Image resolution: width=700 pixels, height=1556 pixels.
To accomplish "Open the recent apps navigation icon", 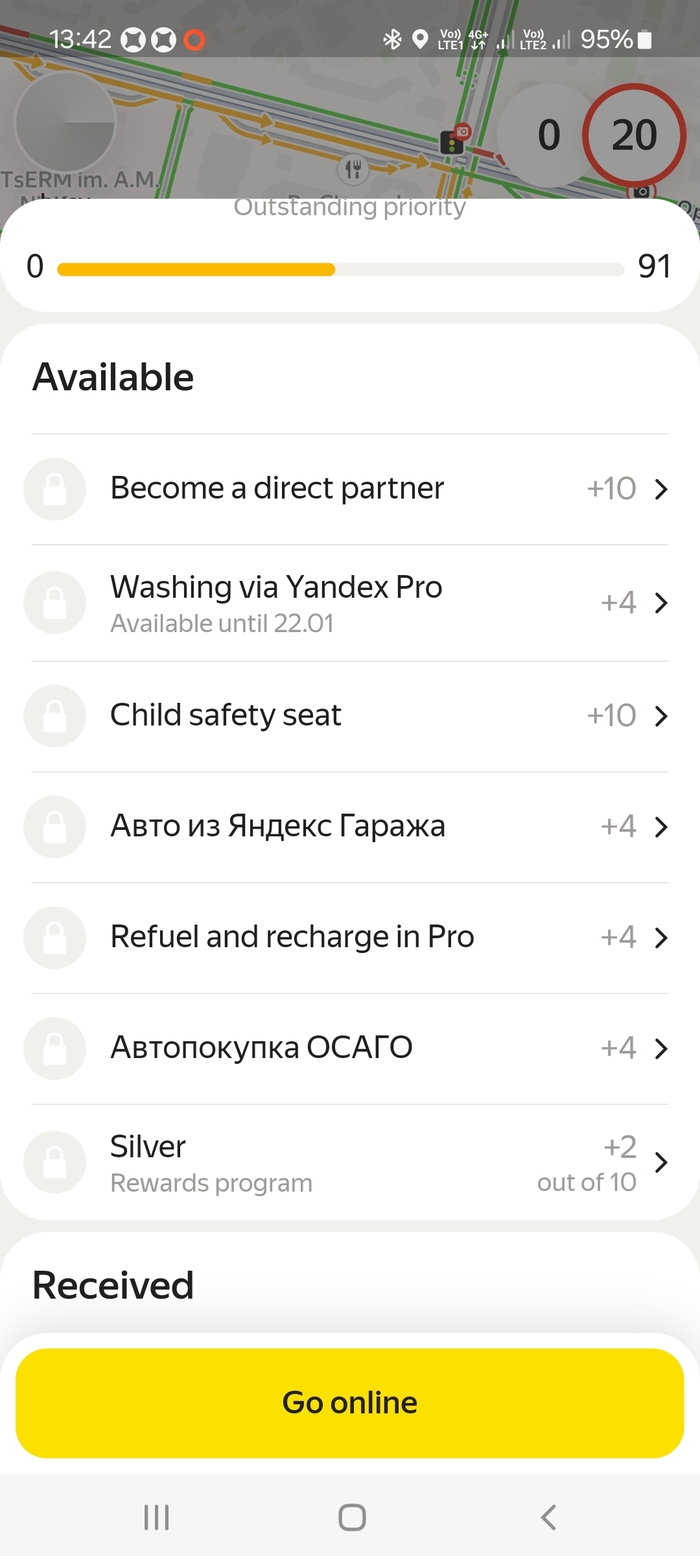I will point(156,1517).
